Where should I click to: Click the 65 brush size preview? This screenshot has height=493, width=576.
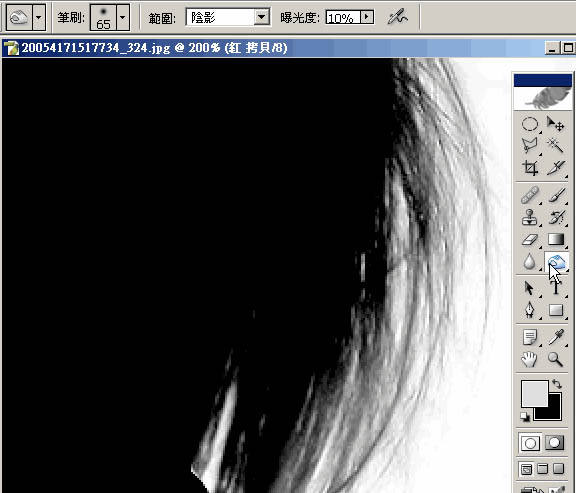tap(103, 17)
